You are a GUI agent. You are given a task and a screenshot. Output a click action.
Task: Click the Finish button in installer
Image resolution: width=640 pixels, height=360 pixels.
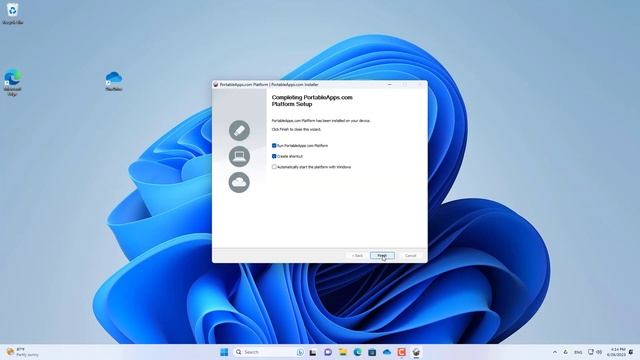click(382, 256)
